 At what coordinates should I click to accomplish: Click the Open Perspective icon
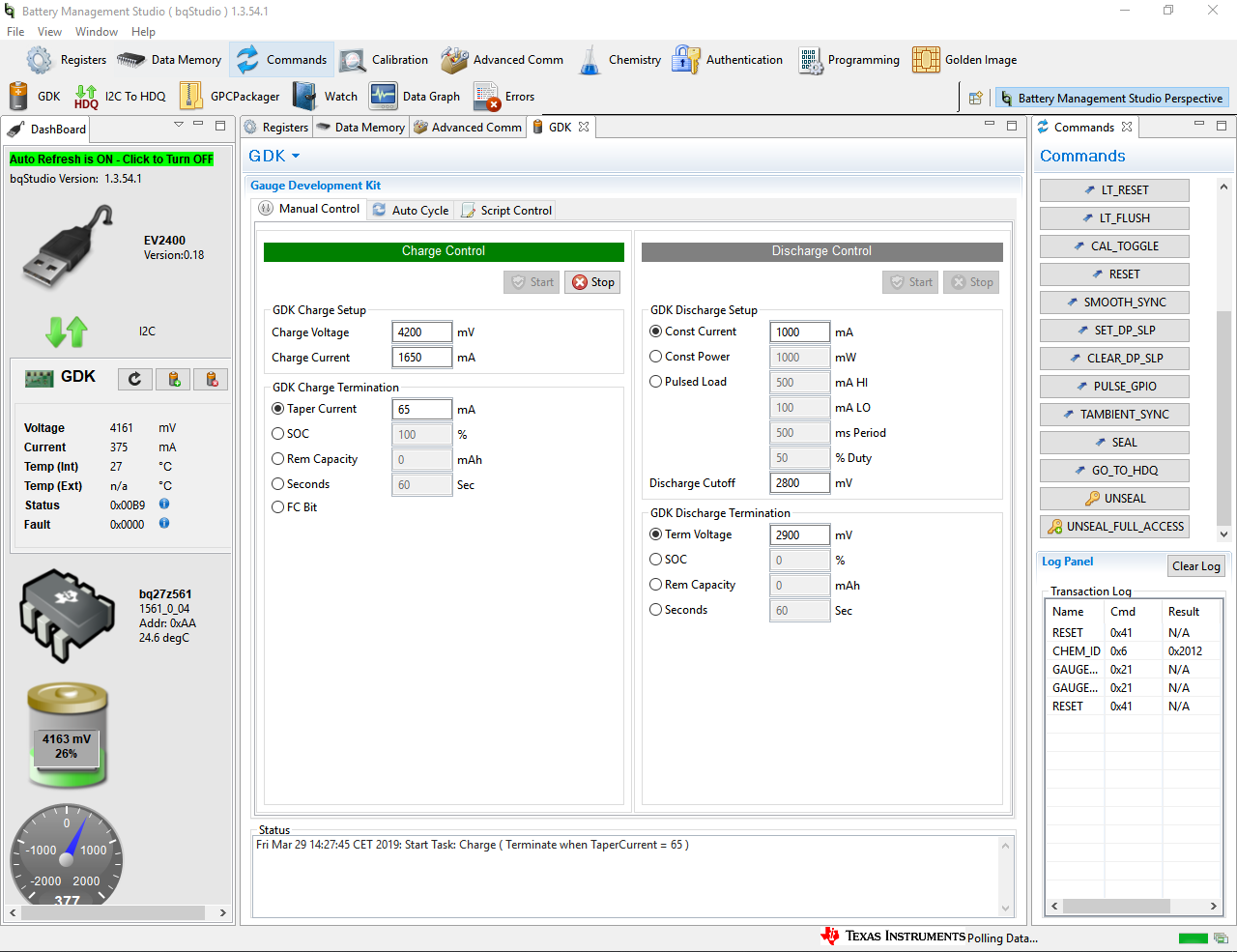976,98
